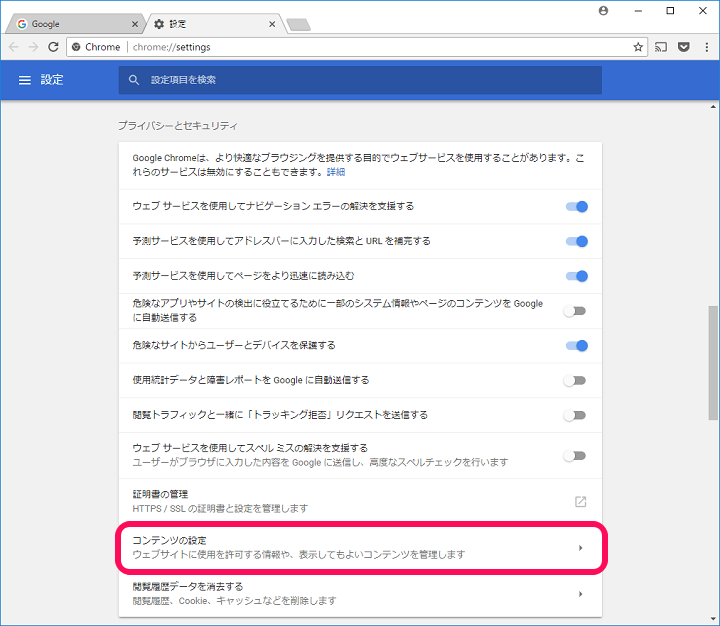Switch to the Google tab

click(x=76, y=24)
